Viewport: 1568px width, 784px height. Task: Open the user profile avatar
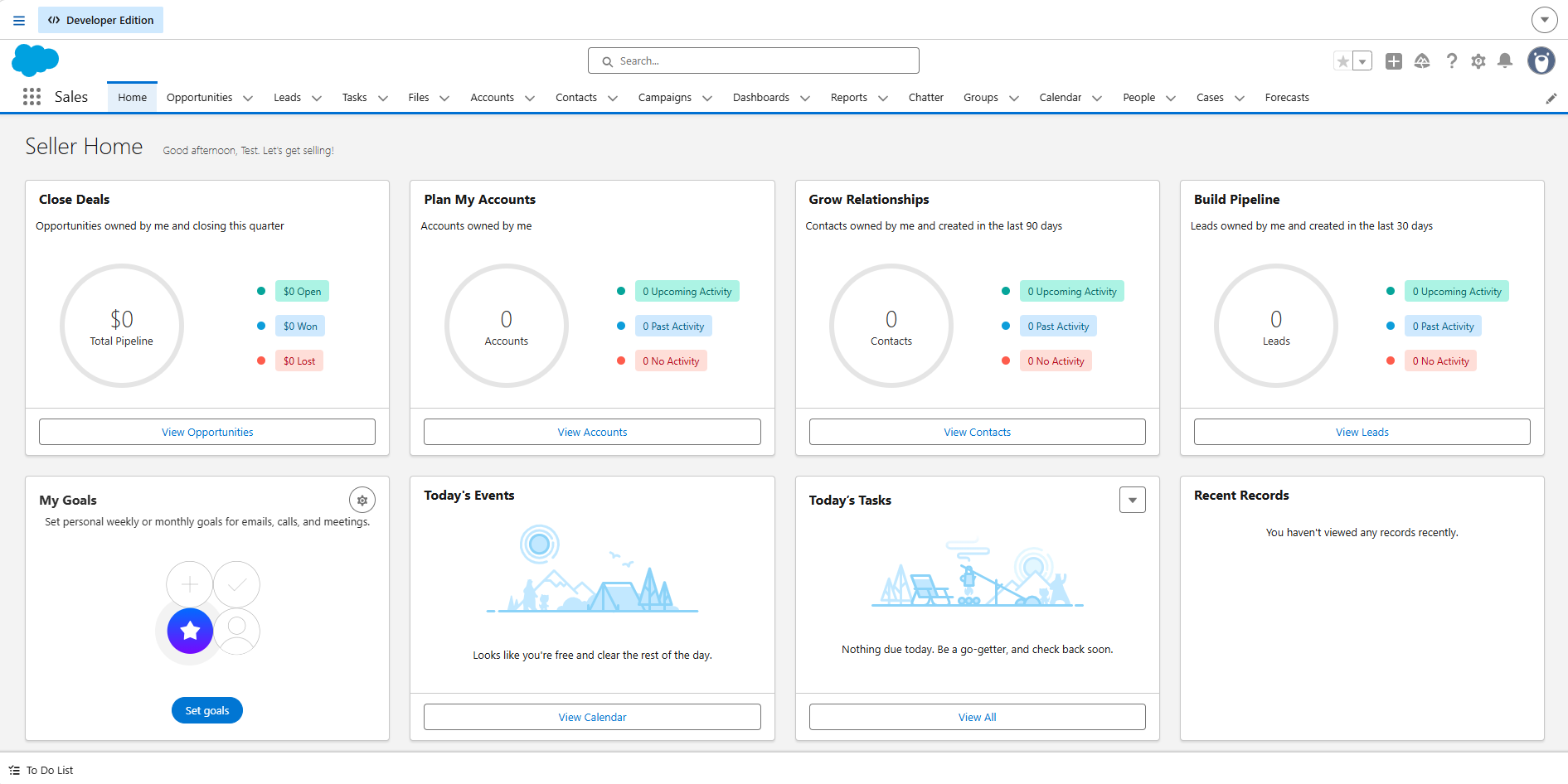(x=1541, y=60)
